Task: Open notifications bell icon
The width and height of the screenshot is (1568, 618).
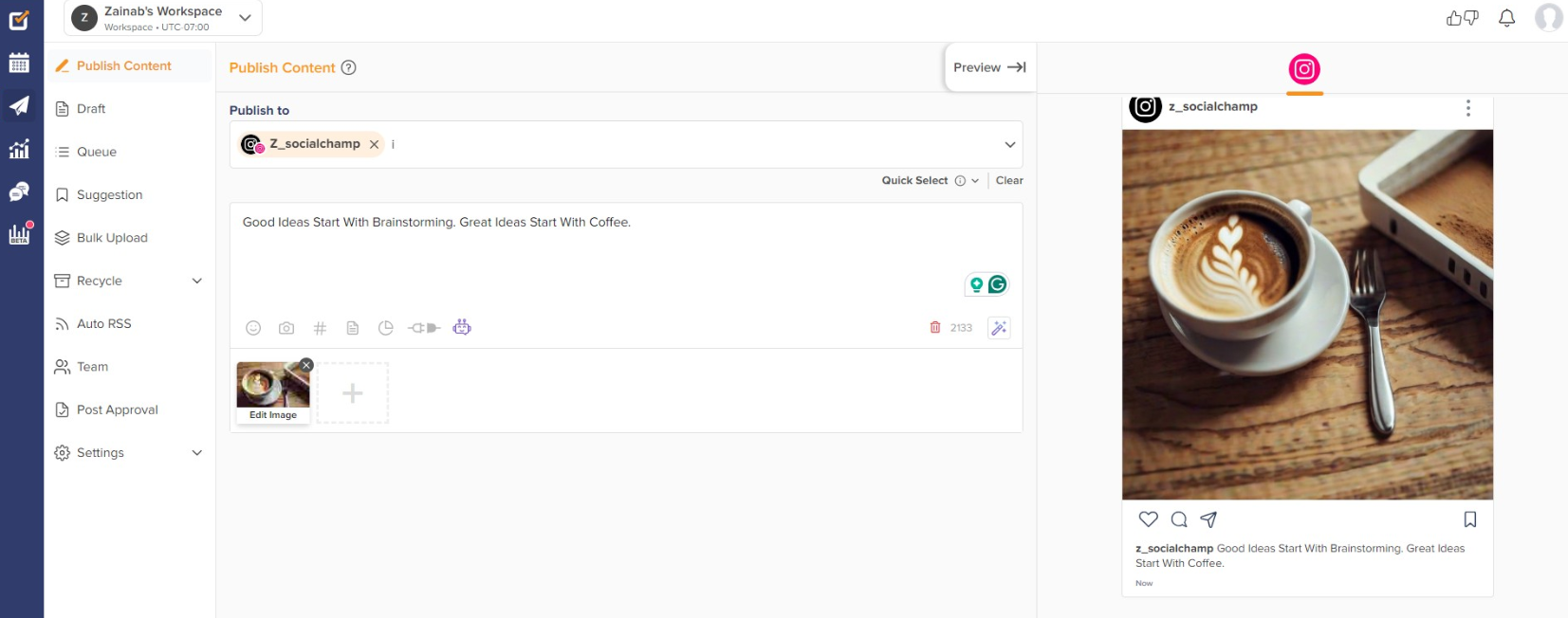Action: point(1506,18)
